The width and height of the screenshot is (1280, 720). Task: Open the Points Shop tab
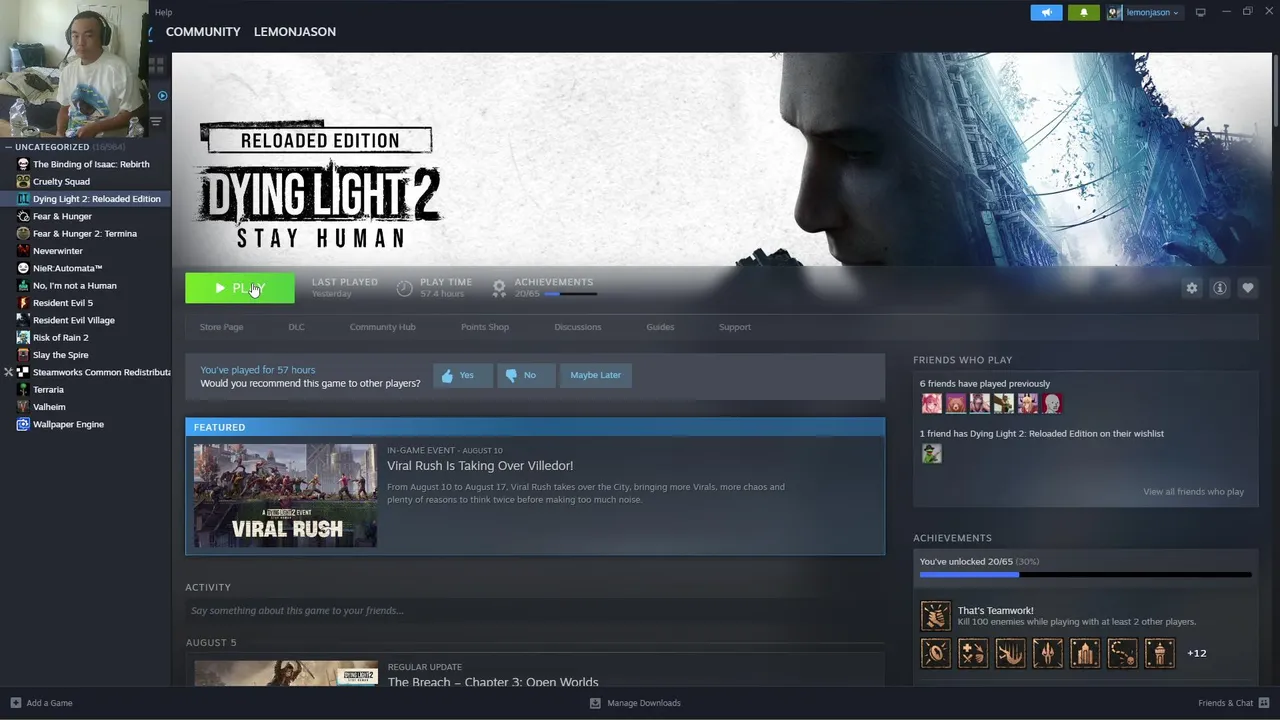pyautogui.click(x=485, y=327)
